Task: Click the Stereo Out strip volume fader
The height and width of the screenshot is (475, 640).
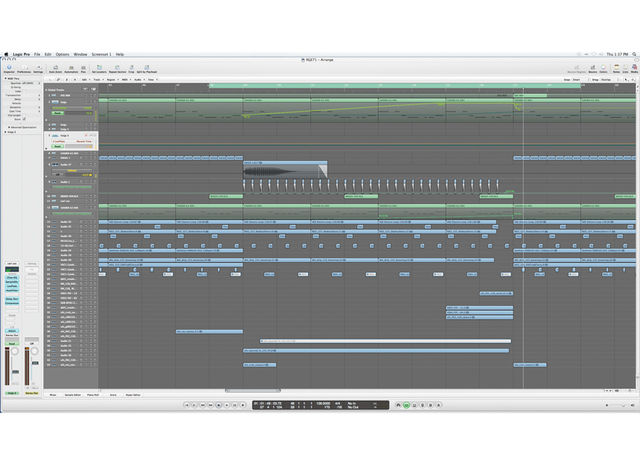Action: coord(35,362)
